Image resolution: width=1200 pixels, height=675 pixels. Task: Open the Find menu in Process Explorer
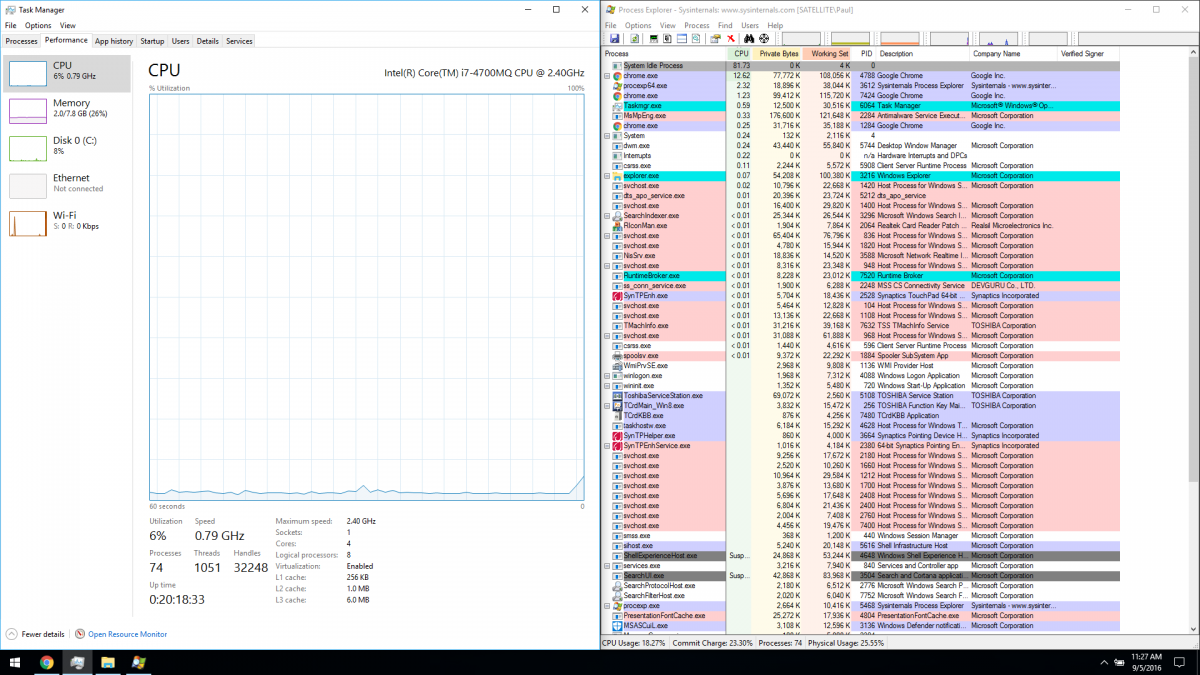[725, 25]
